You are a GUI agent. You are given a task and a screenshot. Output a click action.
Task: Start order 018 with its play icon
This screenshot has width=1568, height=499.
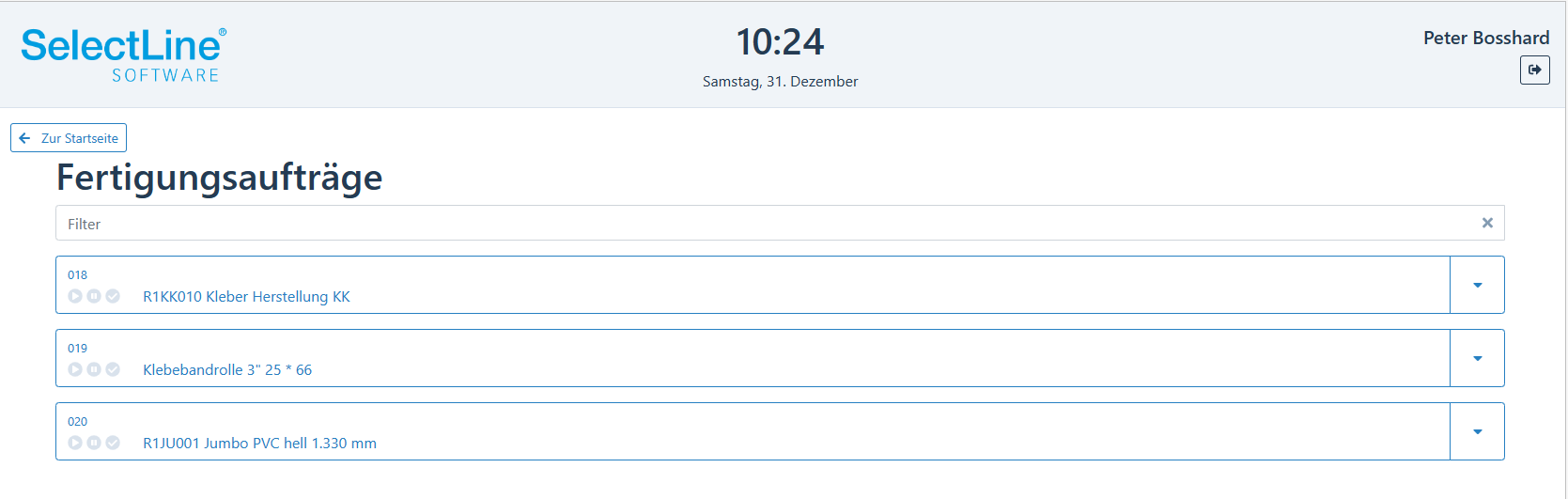coord(75,296)
